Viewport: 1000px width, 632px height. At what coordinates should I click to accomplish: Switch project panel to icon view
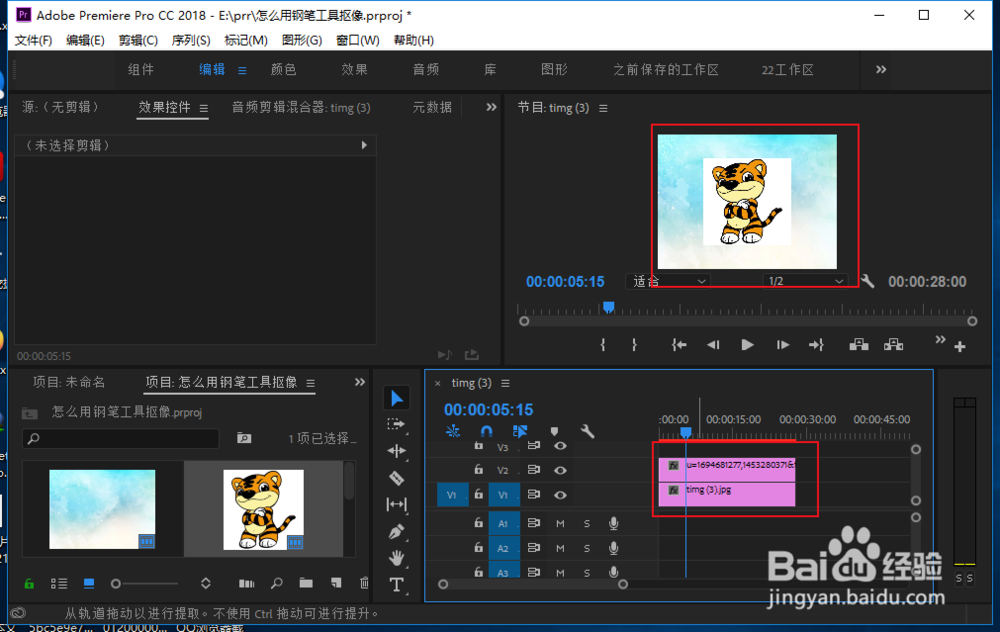tap(89, 584)
